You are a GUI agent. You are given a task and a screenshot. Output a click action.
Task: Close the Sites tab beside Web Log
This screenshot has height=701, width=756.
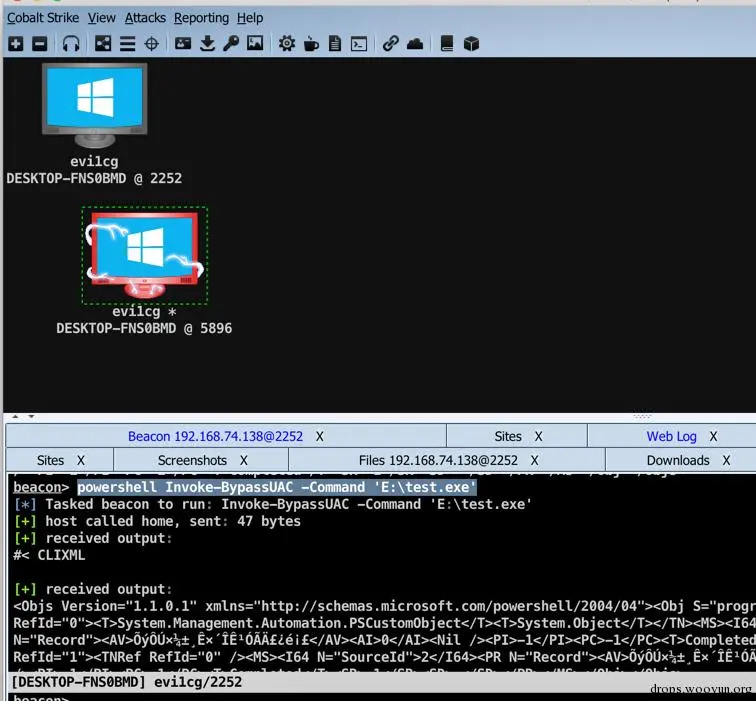coord(539,437)
